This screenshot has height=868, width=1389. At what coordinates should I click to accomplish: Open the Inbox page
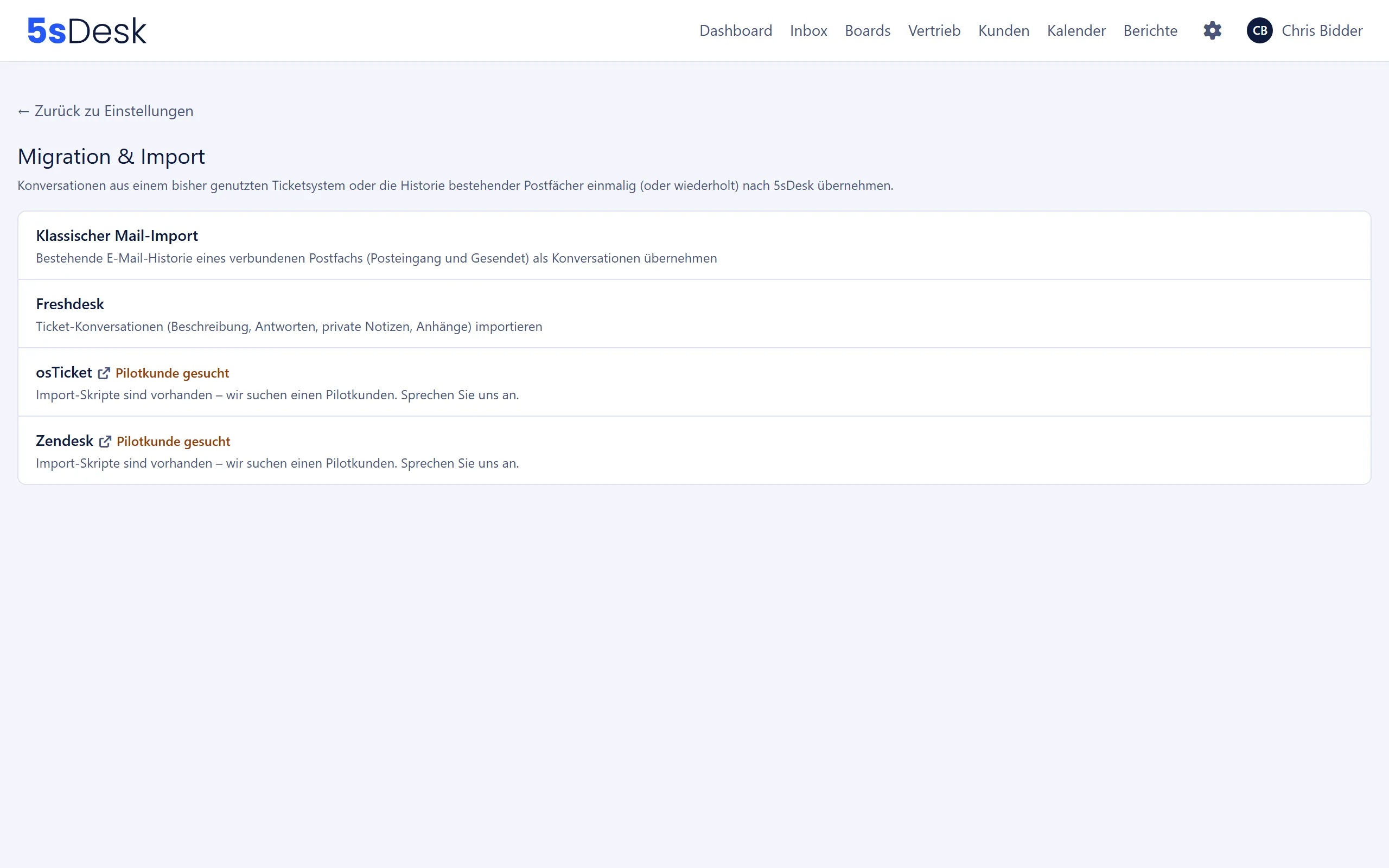click(808, 30)
